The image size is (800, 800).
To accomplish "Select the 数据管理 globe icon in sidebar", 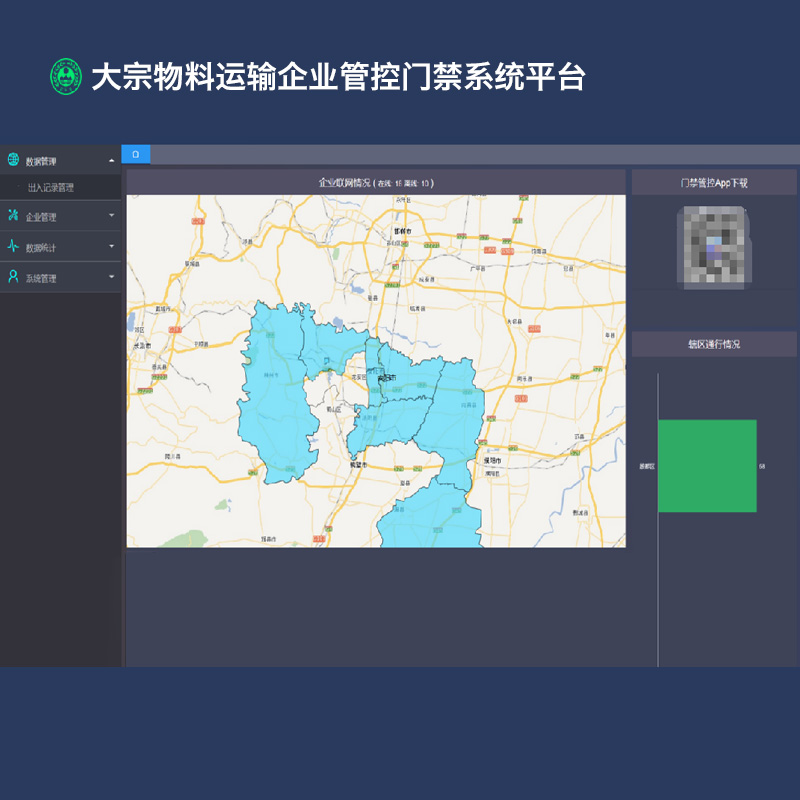I will point(13,158).
